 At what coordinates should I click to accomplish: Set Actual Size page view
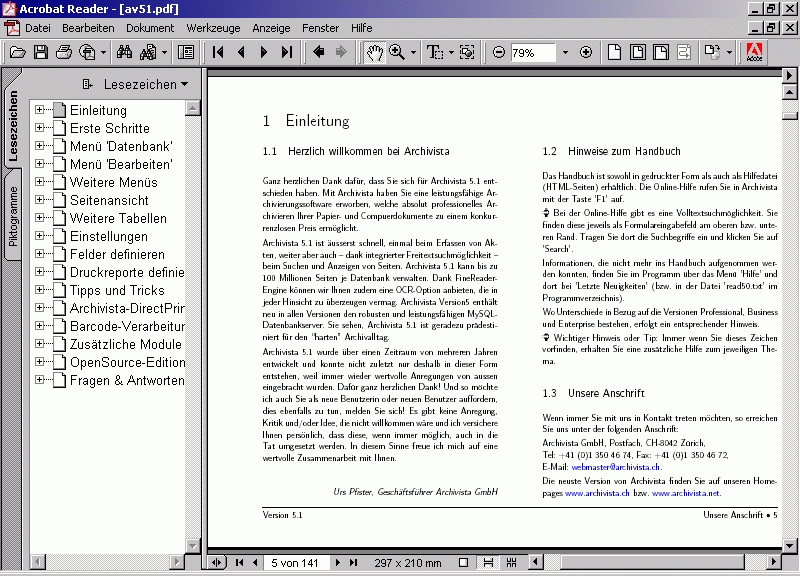coord(614,52)
